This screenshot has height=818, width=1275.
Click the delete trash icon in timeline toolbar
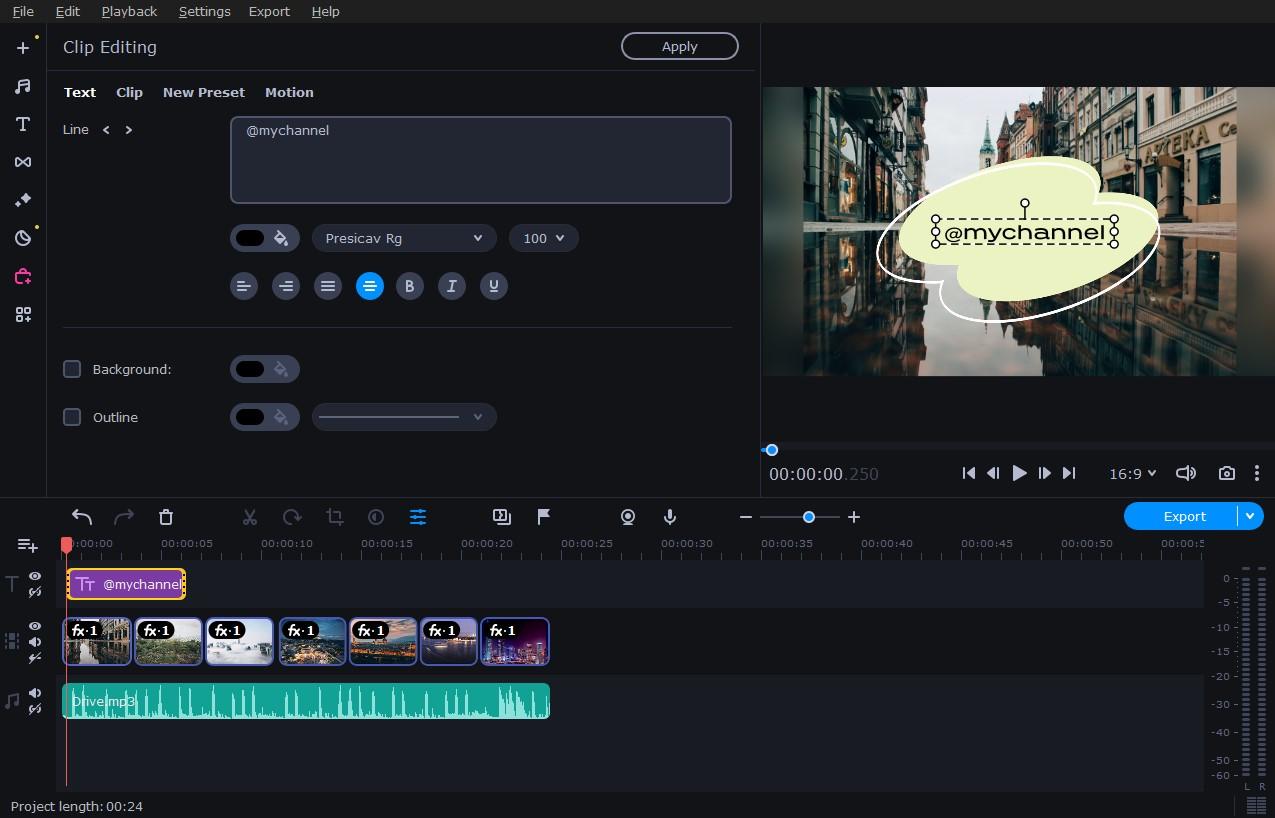pyautogui.click(x=166, y=517)
